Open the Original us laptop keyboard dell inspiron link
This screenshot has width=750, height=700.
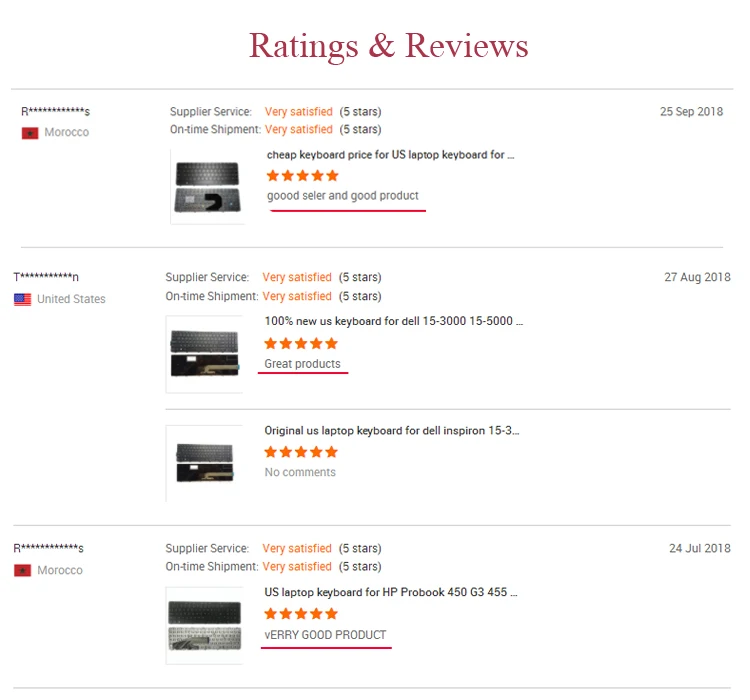[x=392, y=431]
